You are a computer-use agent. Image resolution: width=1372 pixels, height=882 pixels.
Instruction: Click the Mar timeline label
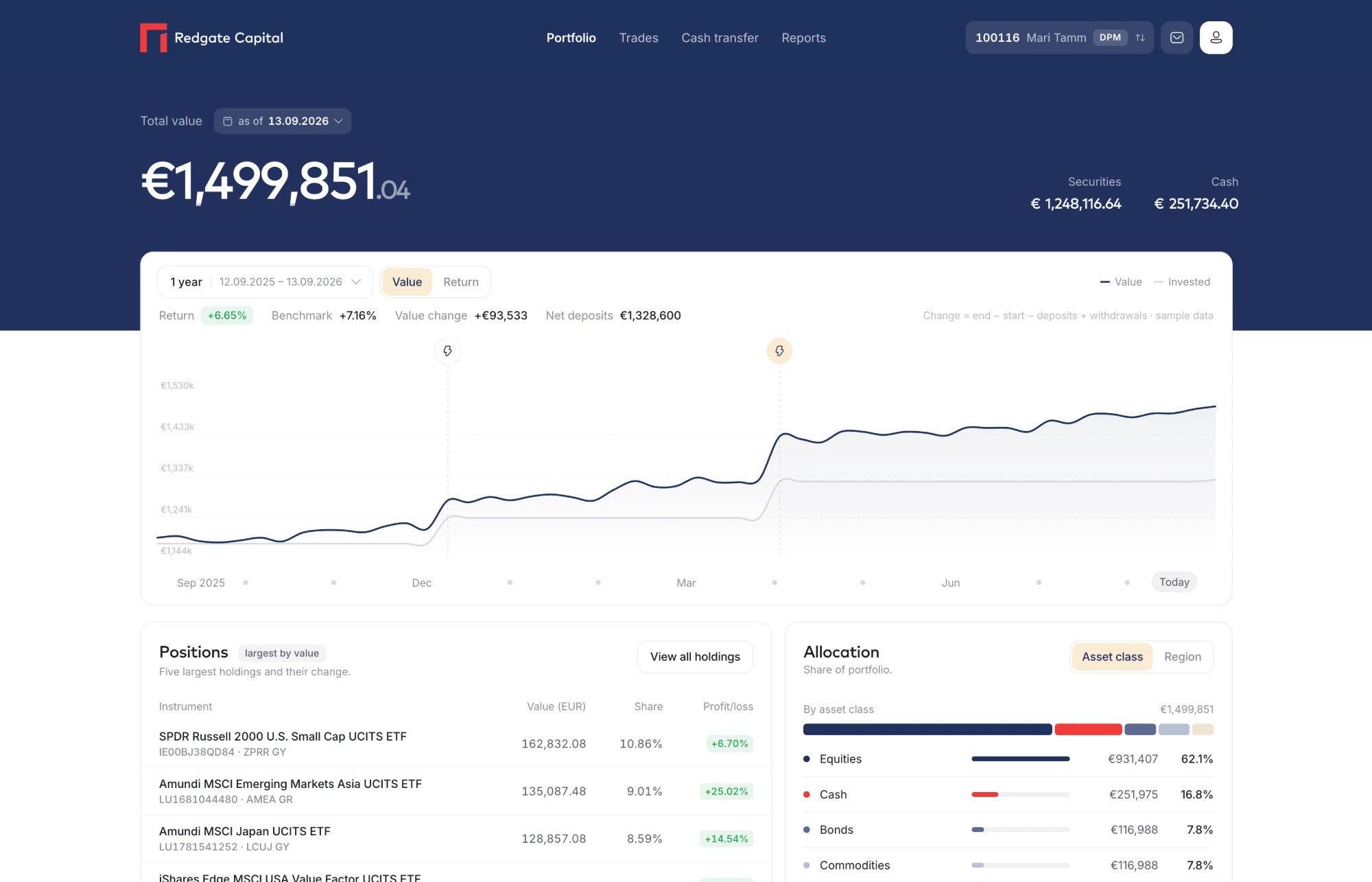[686, 583]
